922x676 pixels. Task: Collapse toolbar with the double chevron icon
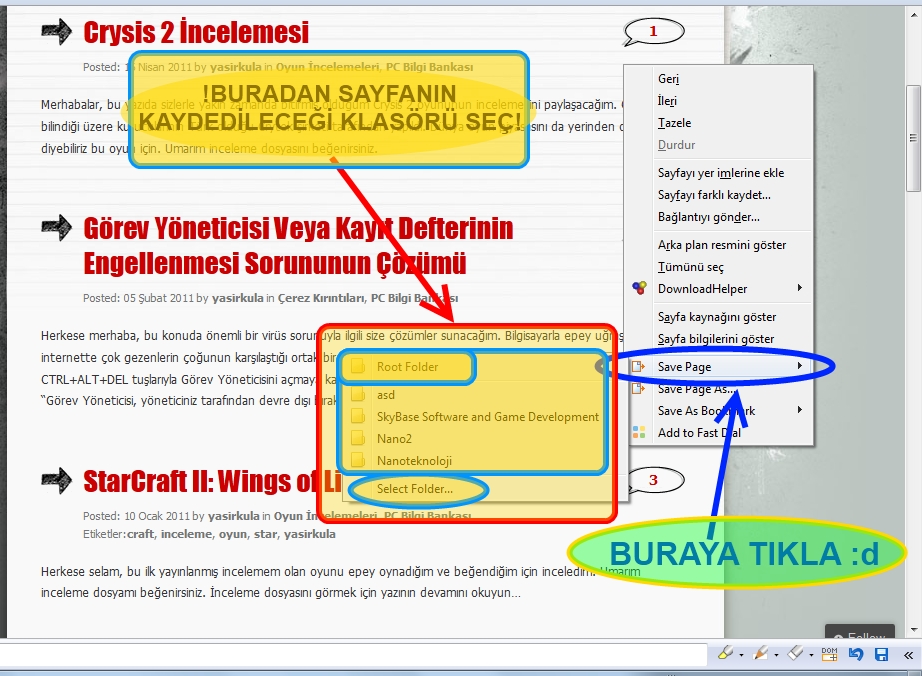coord(908,654)
